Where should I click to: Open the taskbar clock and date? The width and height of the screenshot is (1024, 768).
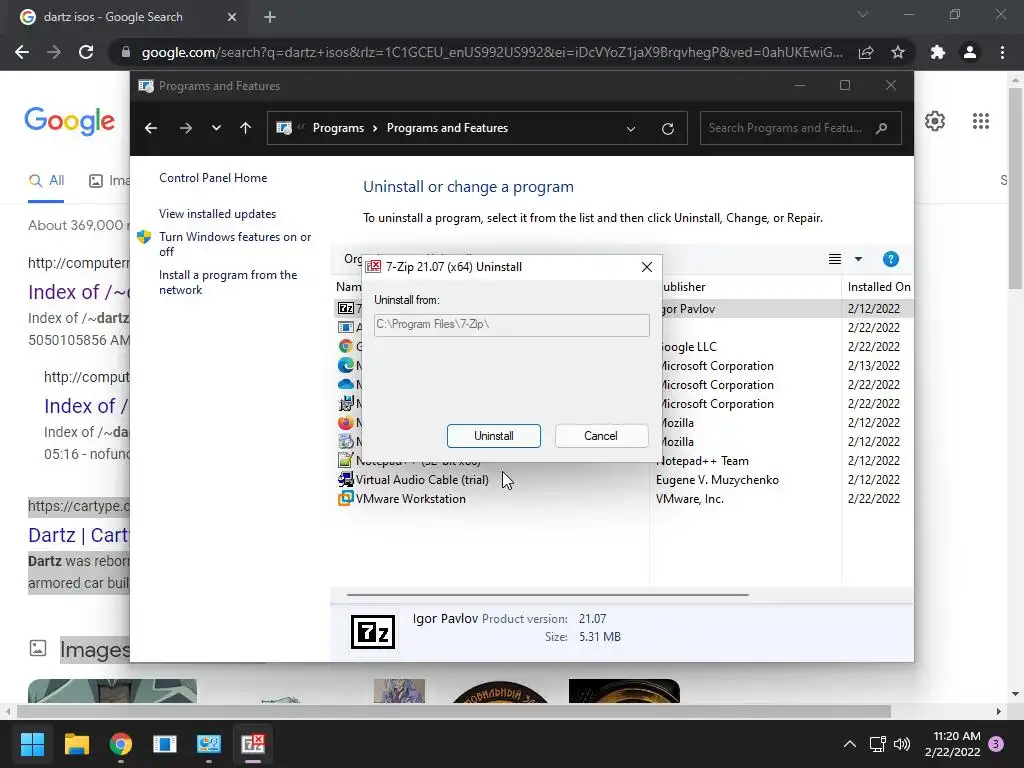tap(952, 744)
